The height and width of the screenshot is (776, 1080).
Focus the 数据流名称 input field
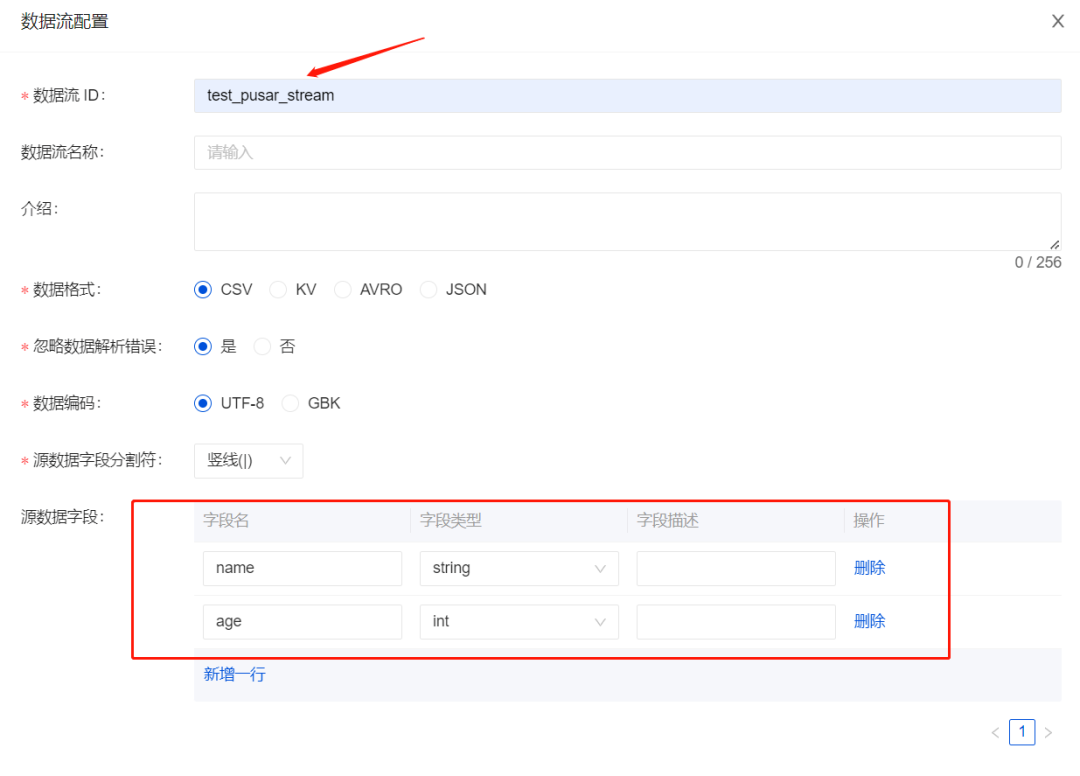[x=627, y=153]
